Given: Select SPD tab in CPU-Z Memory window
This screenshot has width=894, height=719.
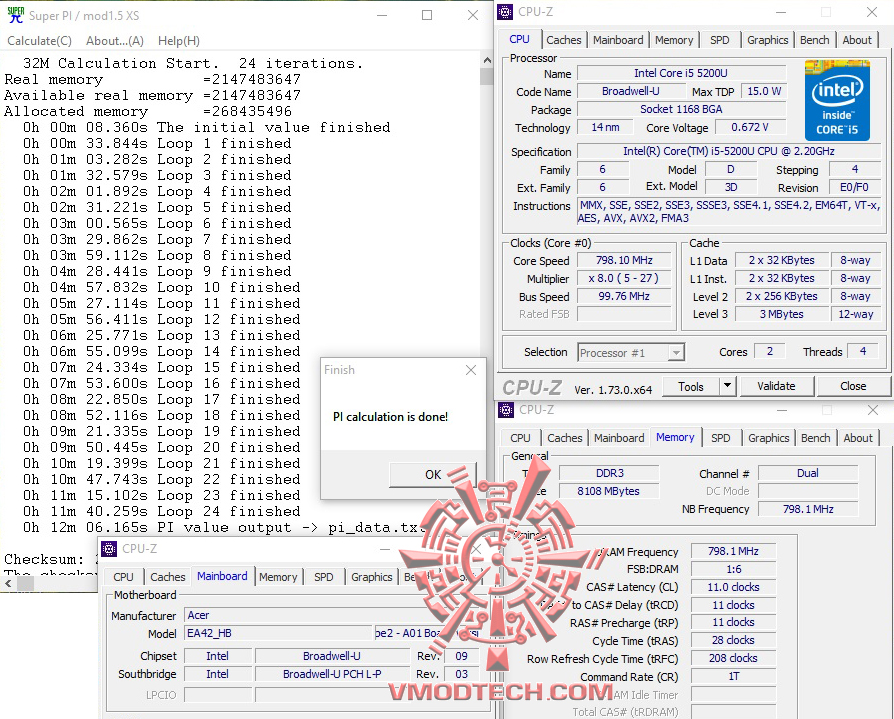Looking at the screenshot, I should [x=721, y=438].
